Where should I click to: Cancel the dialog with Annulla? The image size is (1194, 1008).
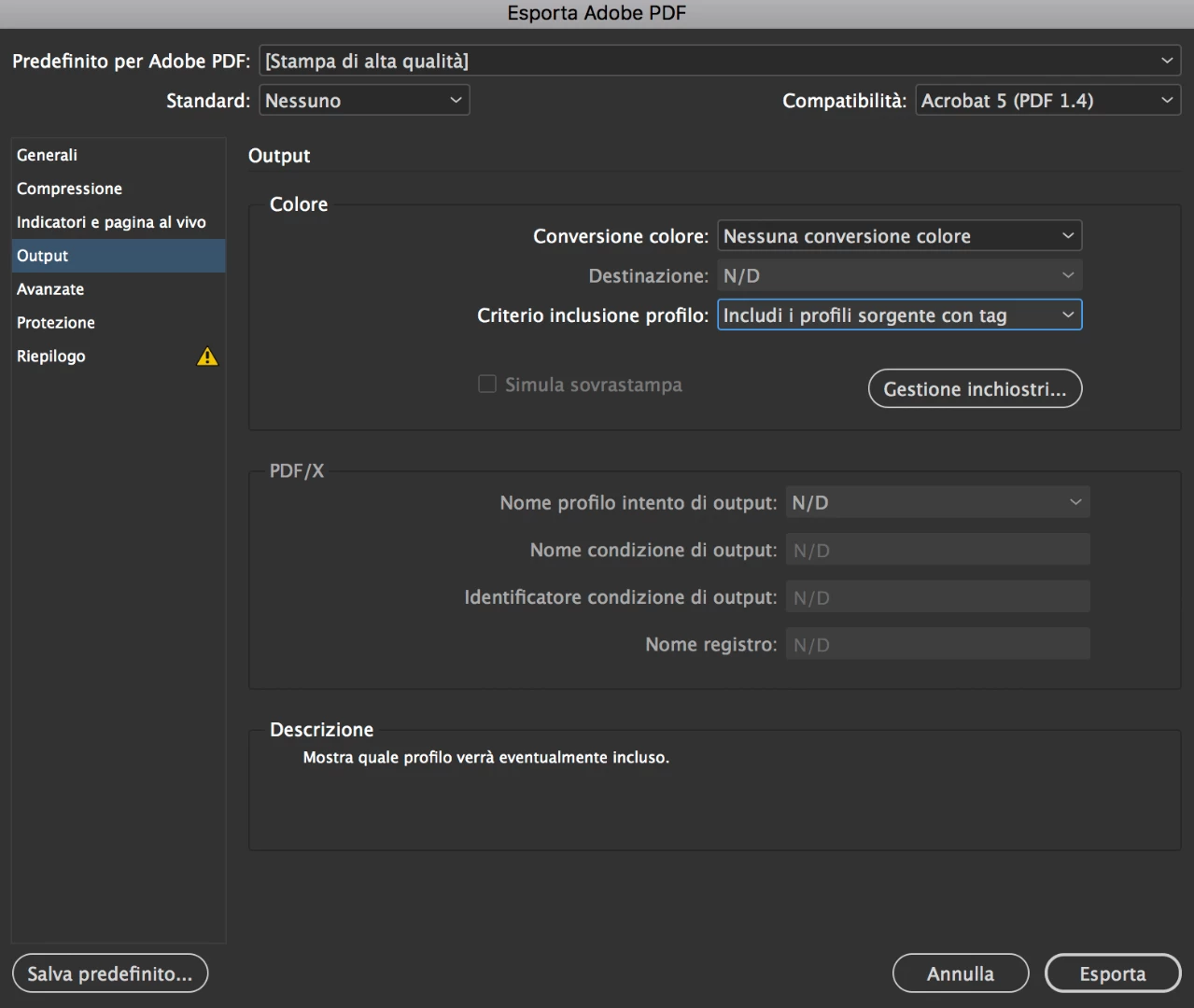pos(961,973)
